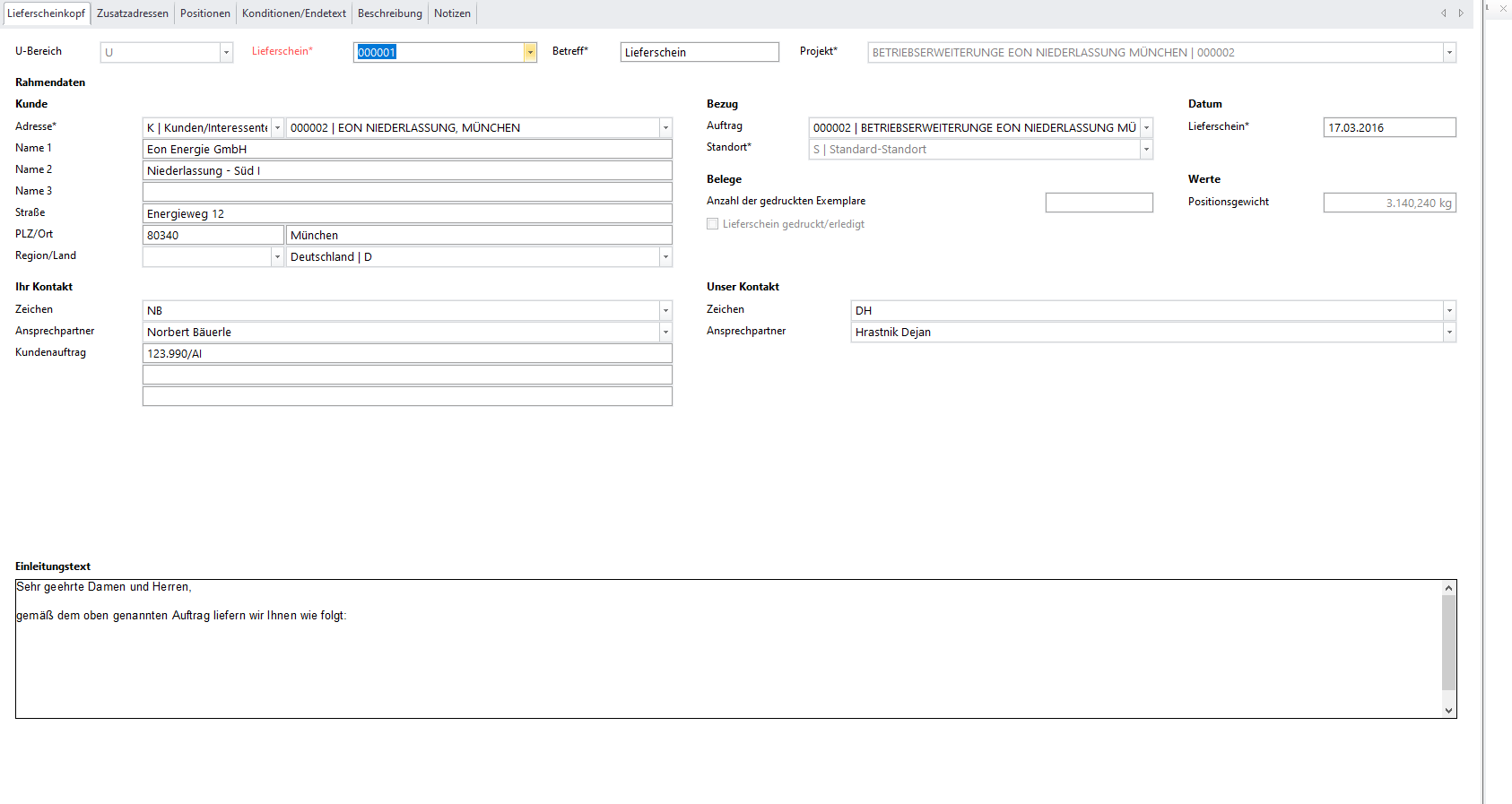Viewport: 1512px width, 804px height.
Task: Open the Region/Land country dropdown
Action: pos(665,257)
